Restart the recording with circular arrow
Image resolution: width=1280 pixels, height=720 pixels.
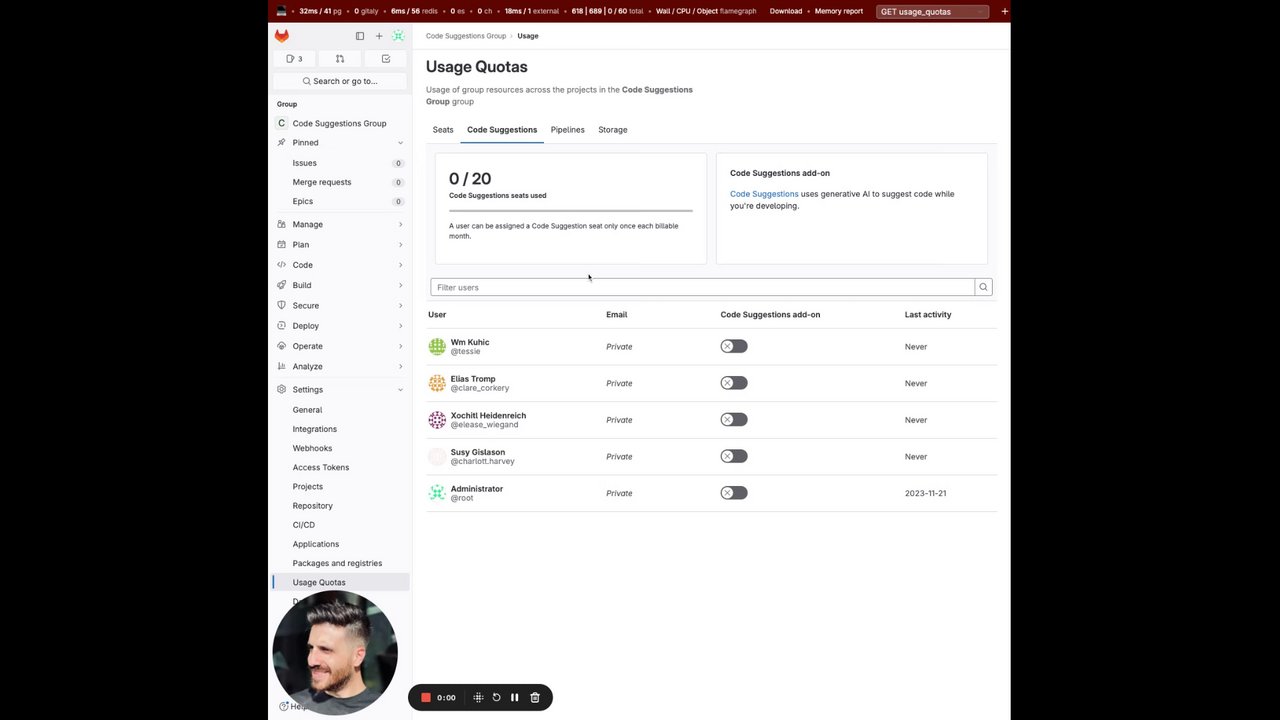(496, 697)
